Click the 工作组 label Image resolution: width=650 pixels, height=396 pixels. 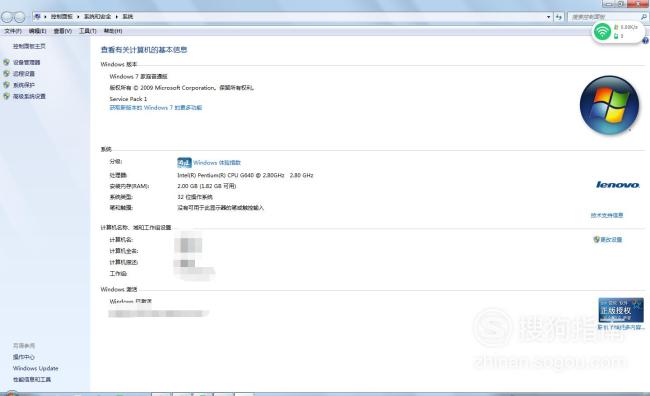pos(119,274)
